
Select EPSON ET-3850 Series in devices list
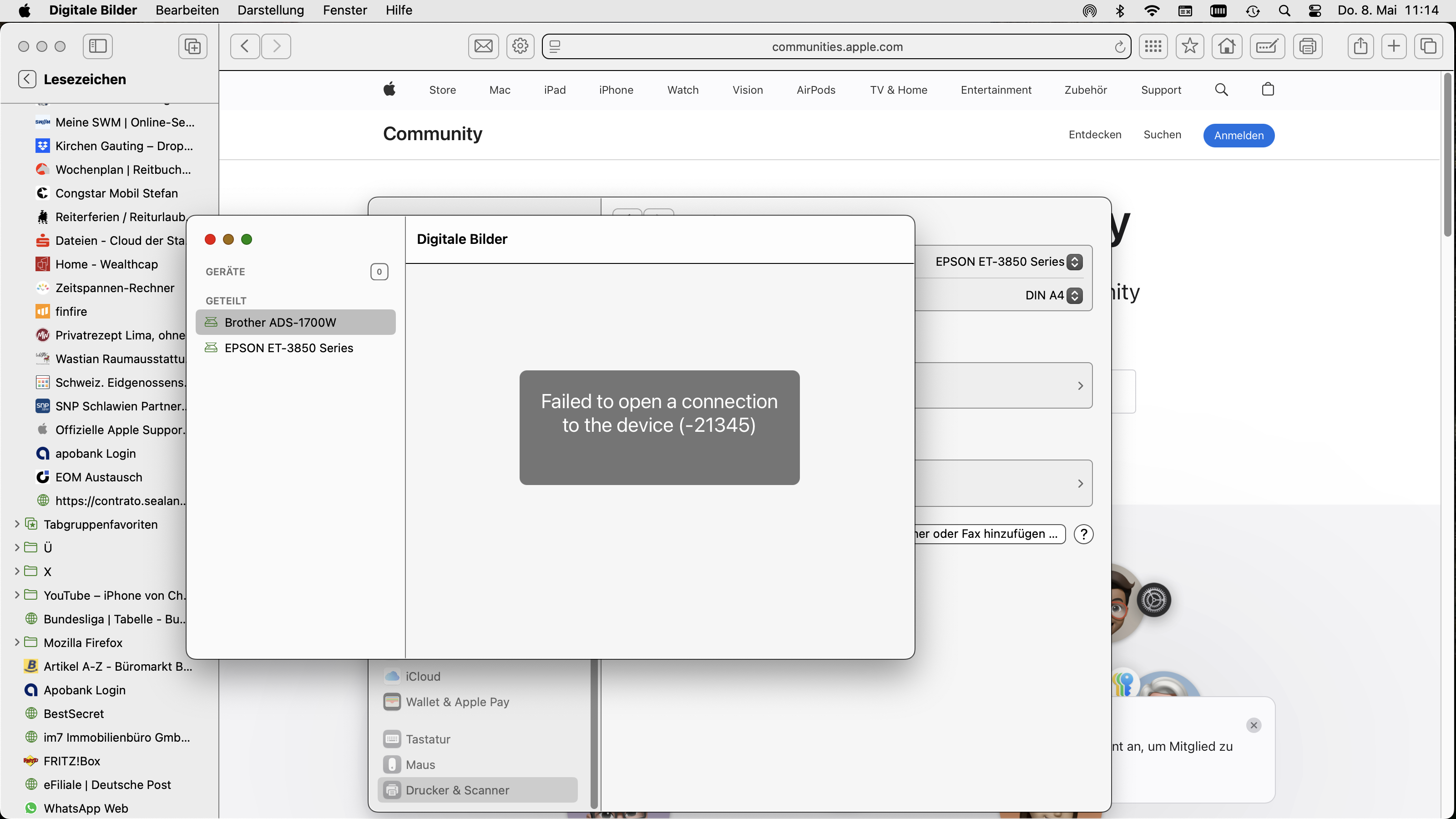[289, 348]
